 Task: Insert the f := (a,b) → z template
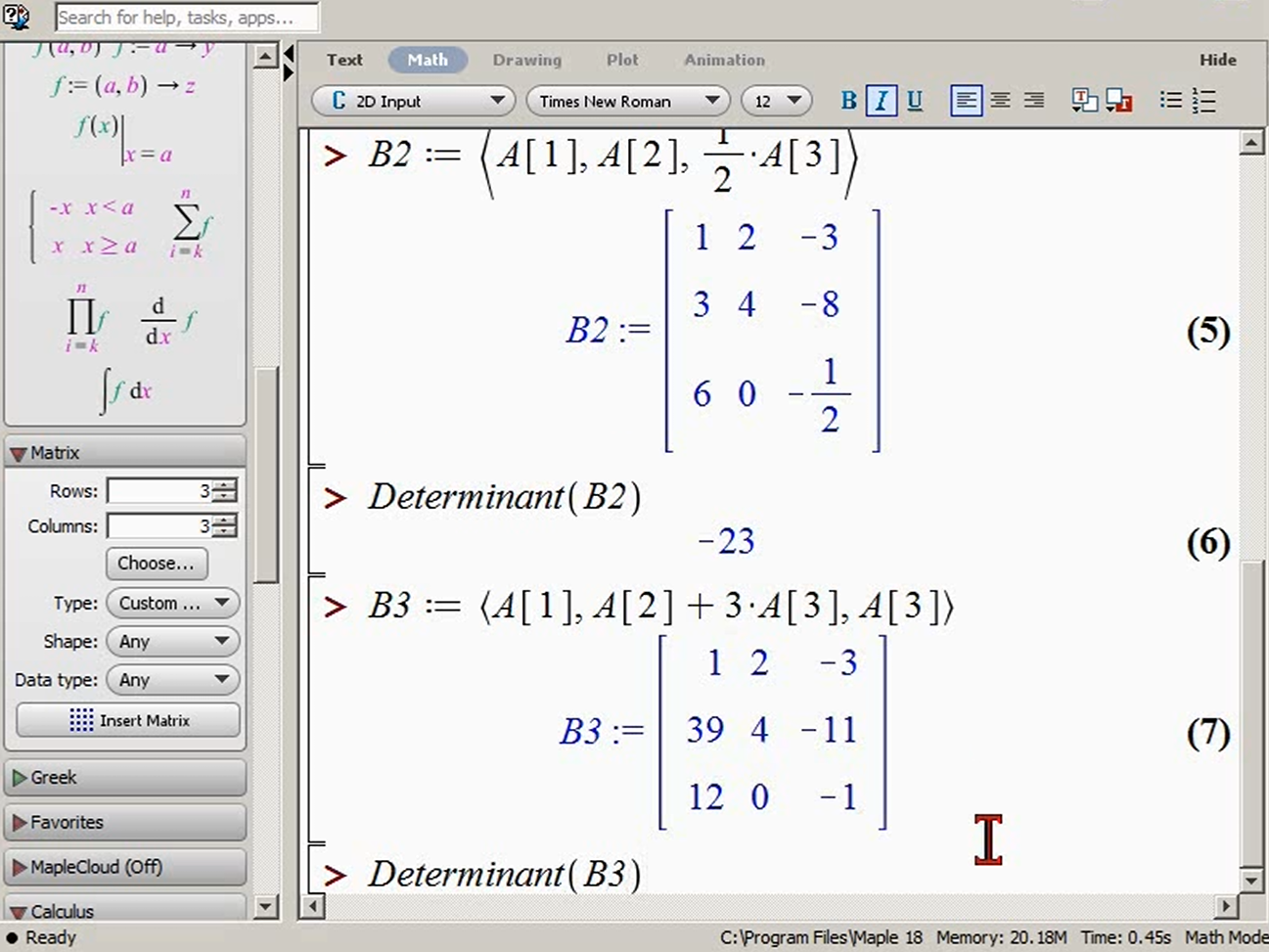pos(123,86)
